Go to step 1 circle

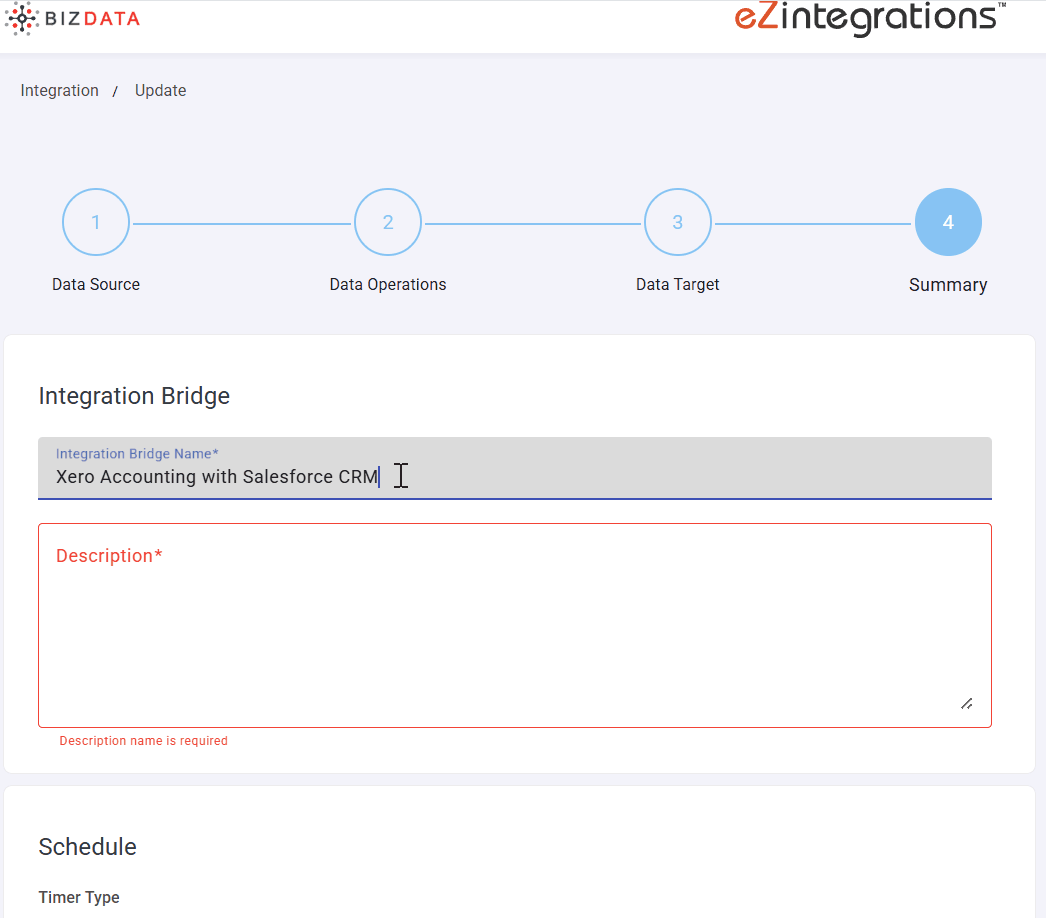(96, 222)
